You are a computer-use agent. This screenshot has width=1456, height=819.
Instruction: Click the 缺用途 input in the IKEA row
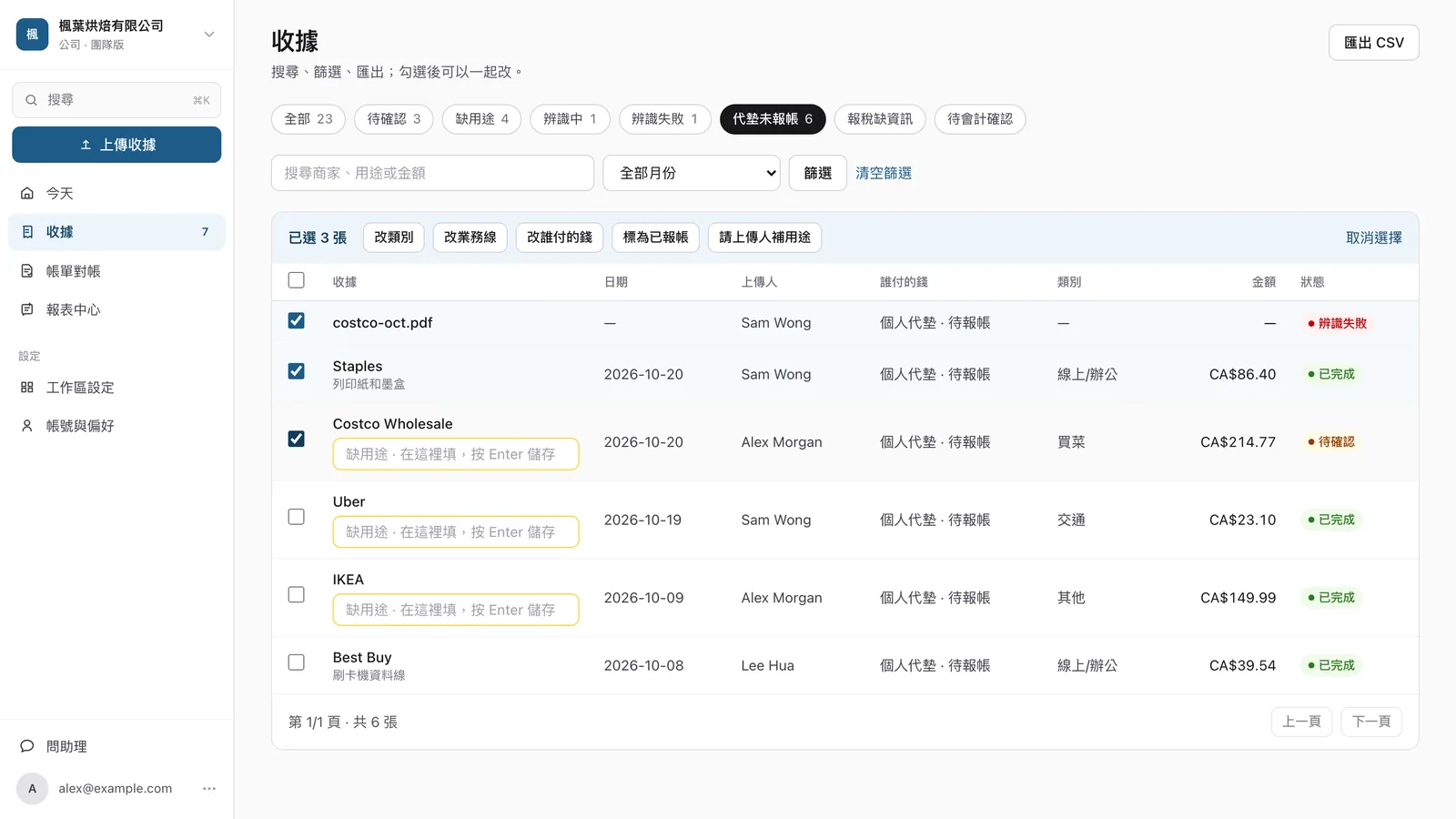point(456,610)
